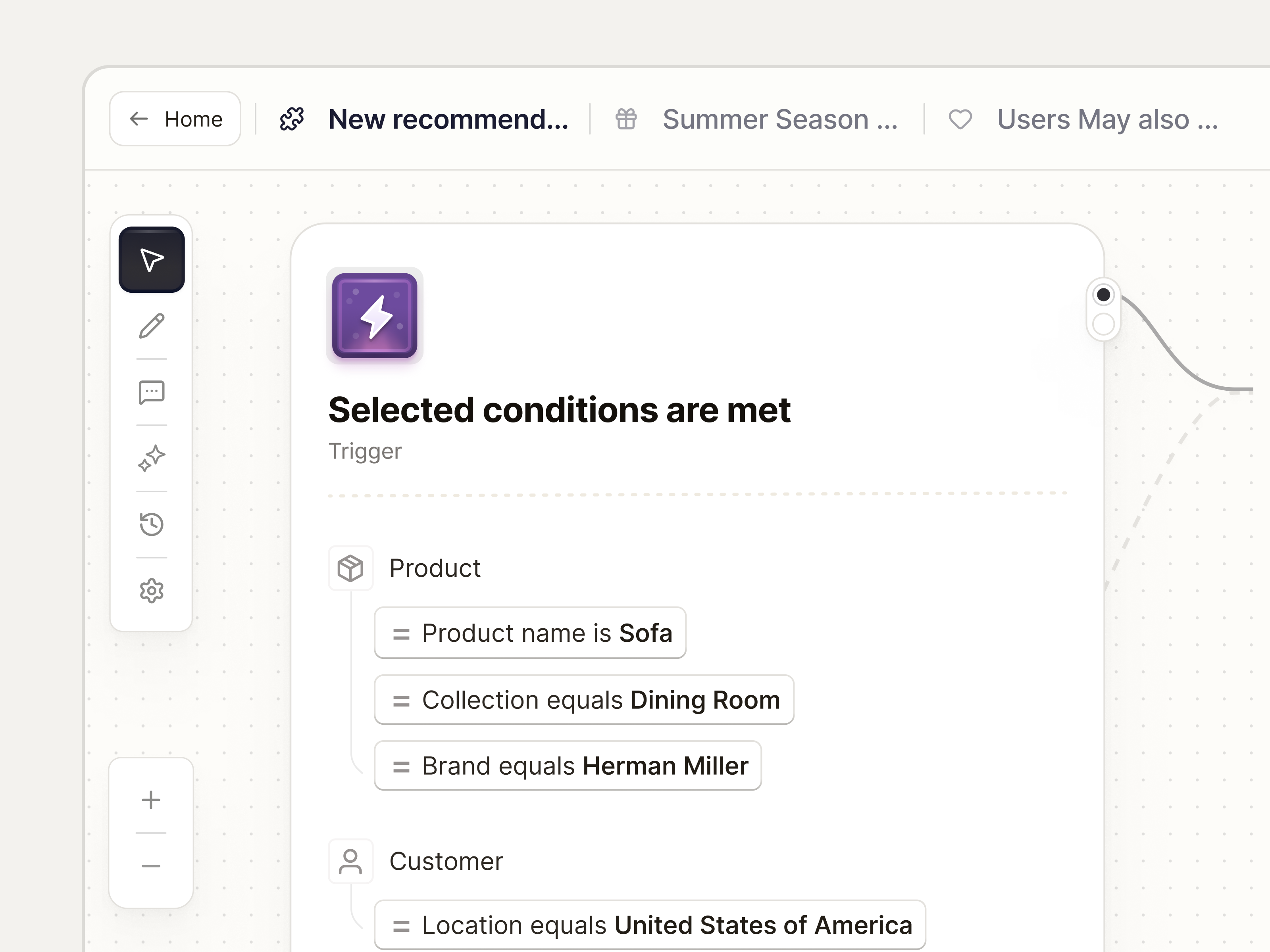
Task: Open Product name is Sofa condition
Action: (x=530, y=633)
